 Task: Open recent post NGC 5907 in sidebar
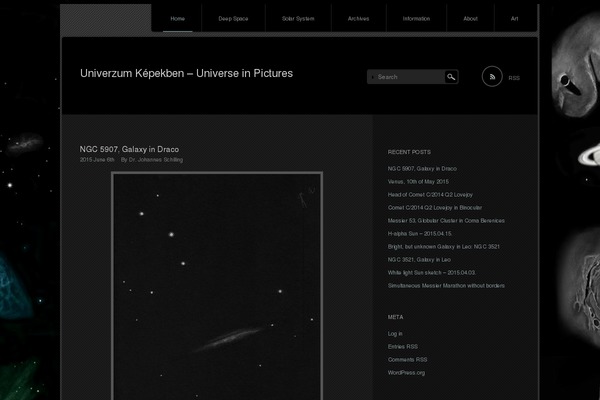[x=422, y=168]
